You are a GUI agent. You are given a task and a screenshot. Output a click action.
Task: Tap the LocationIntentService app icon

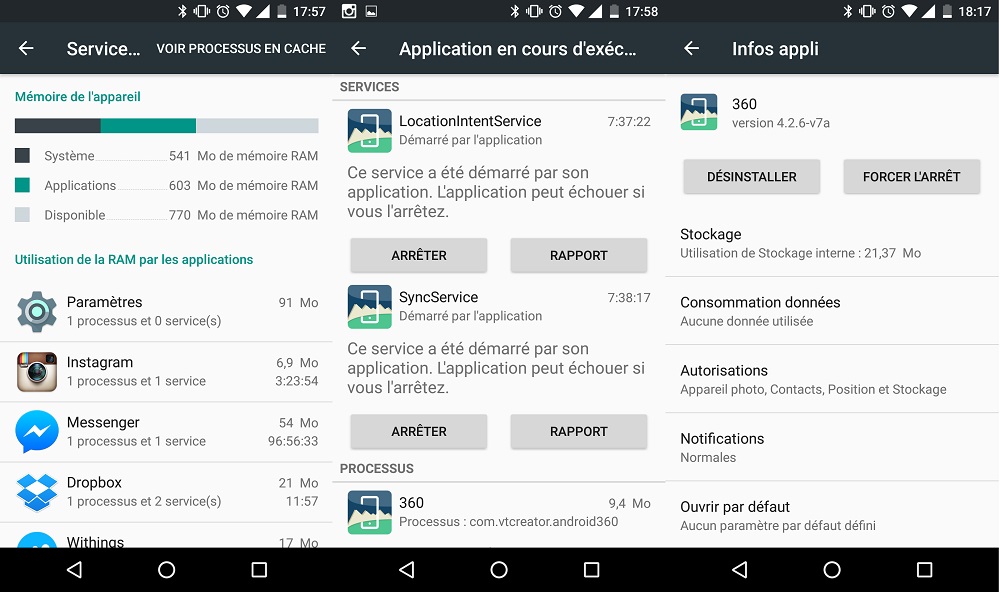(369, 131)
